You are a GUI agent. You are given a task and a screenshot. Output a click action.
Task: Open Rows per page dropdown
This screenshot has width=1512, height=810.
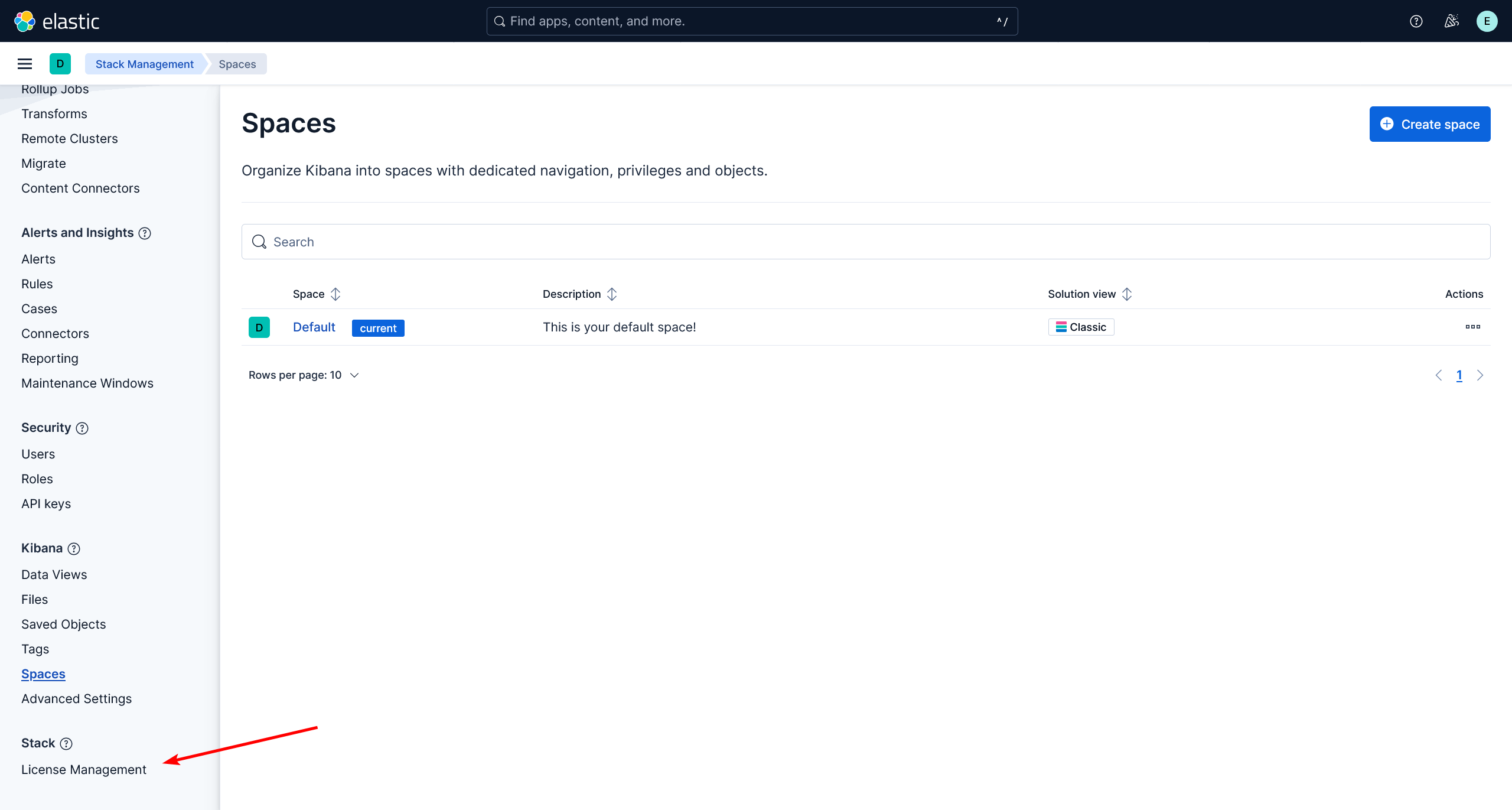tap(304, 375)
